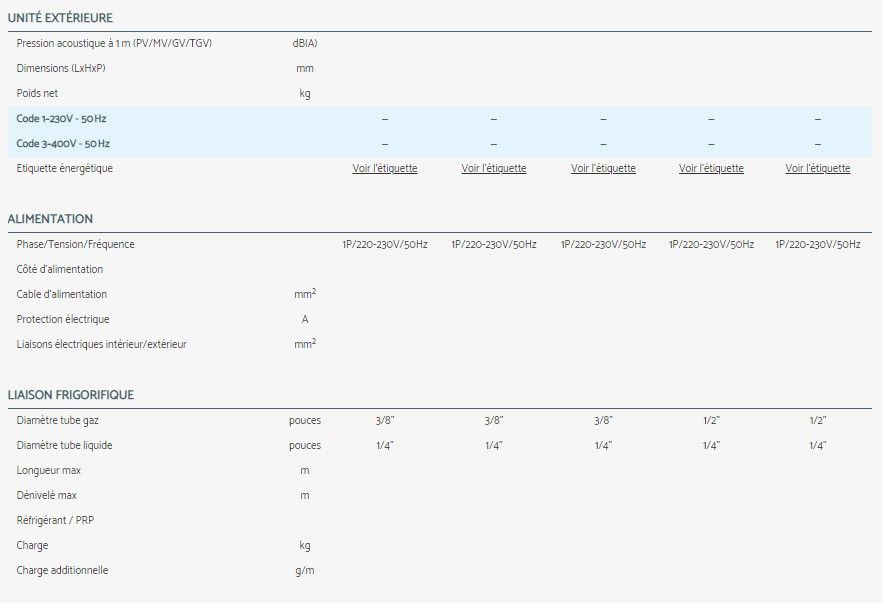Viewport: 882px width, 603px height.
Task: Click the "Diamètre tube gaz" row label
Action: (59, 421)
